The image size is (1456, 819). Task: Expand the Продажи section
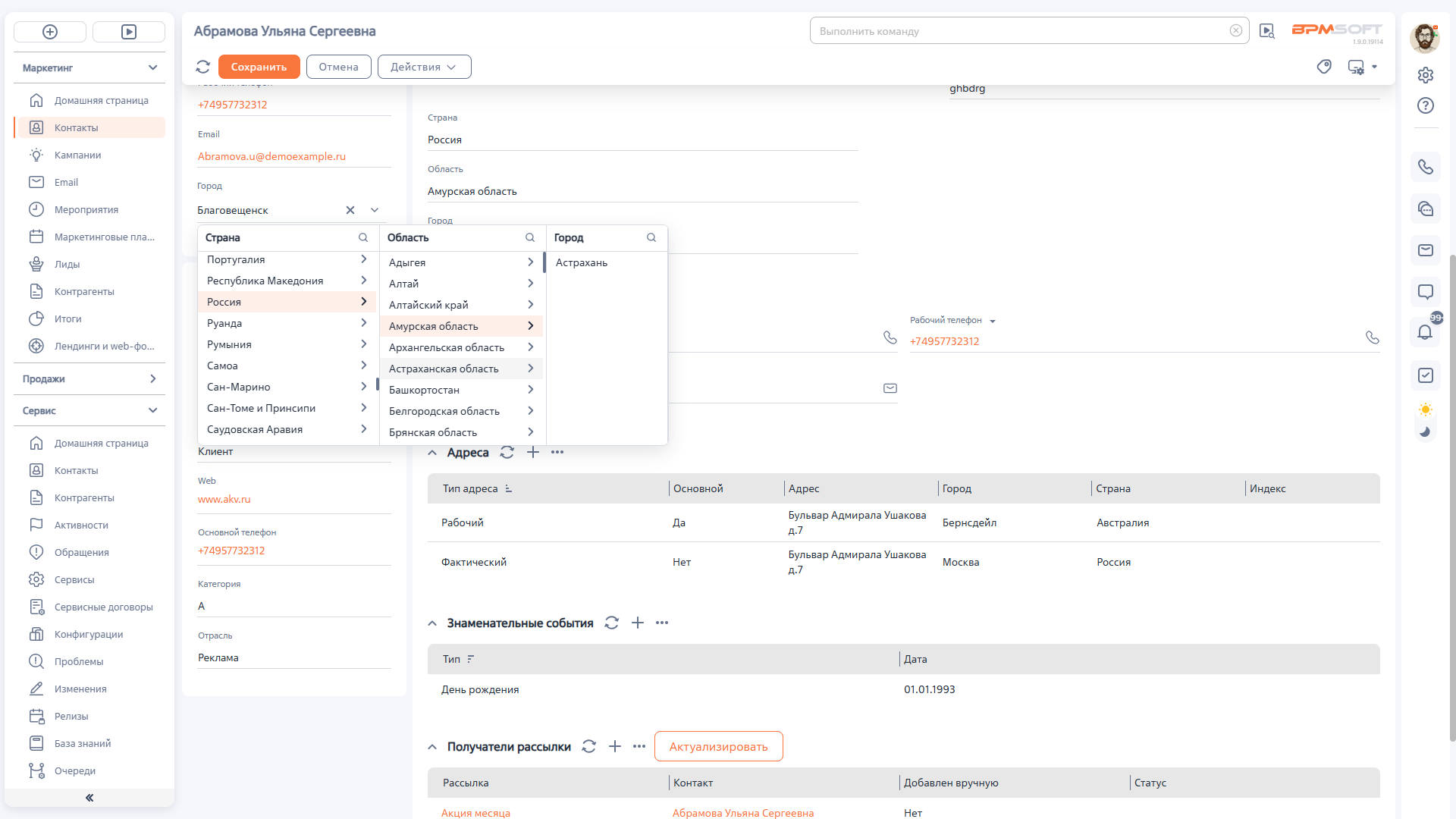point(152,378)
